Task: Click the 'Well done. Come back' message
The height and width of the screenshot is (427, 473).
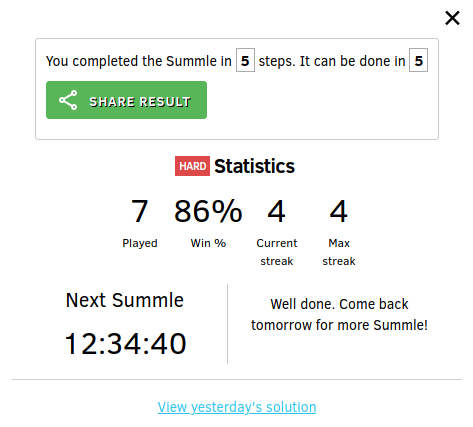Action: click(x=339, y=304)
